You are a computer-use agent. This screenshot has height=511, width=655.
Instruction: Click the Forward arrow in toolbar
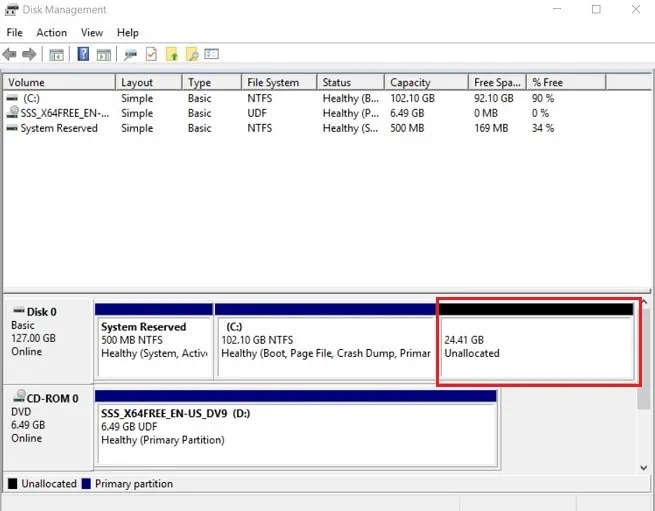[x=30, y=54]
